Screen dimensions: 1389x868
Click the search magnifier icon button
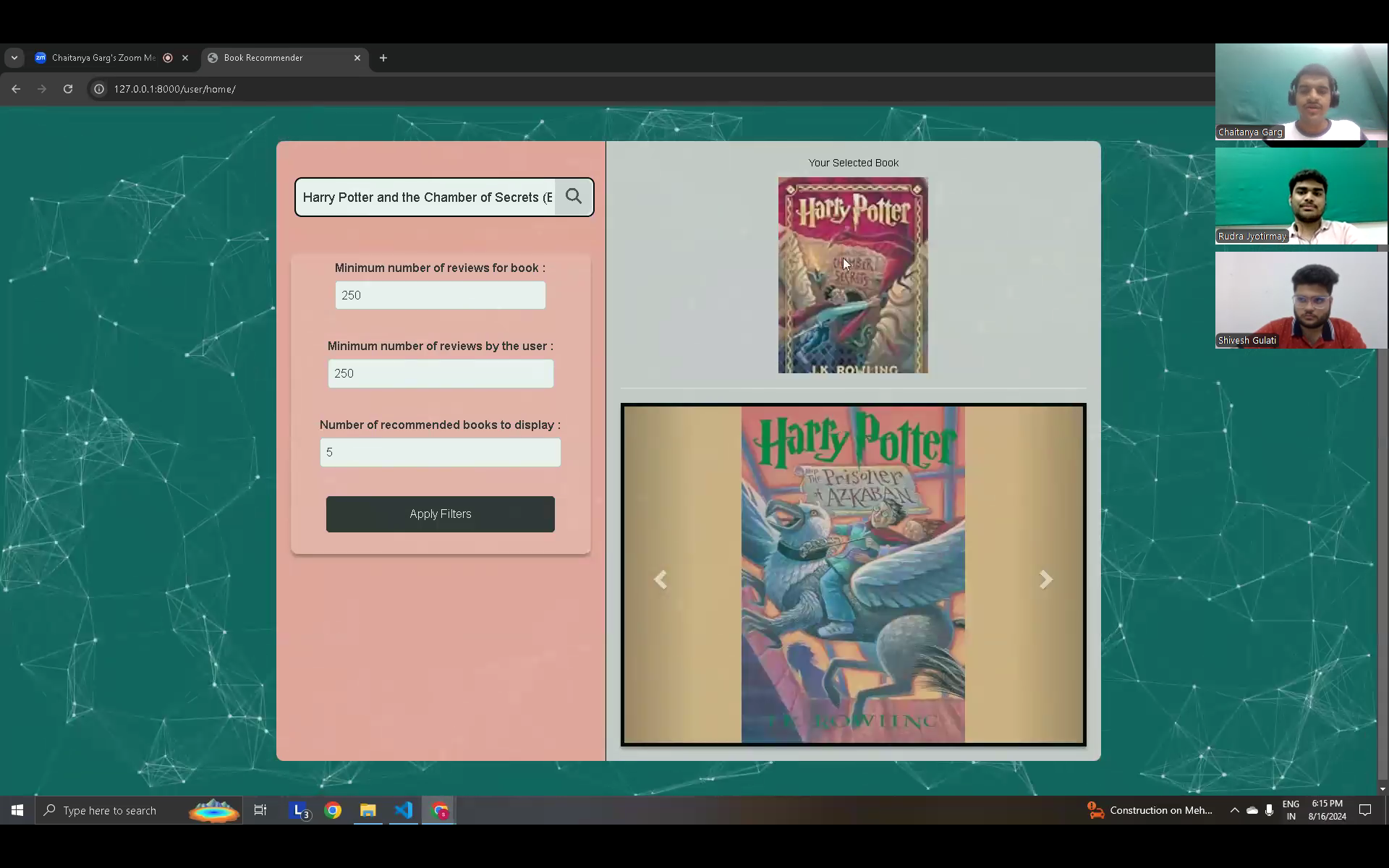pos(574,197)
